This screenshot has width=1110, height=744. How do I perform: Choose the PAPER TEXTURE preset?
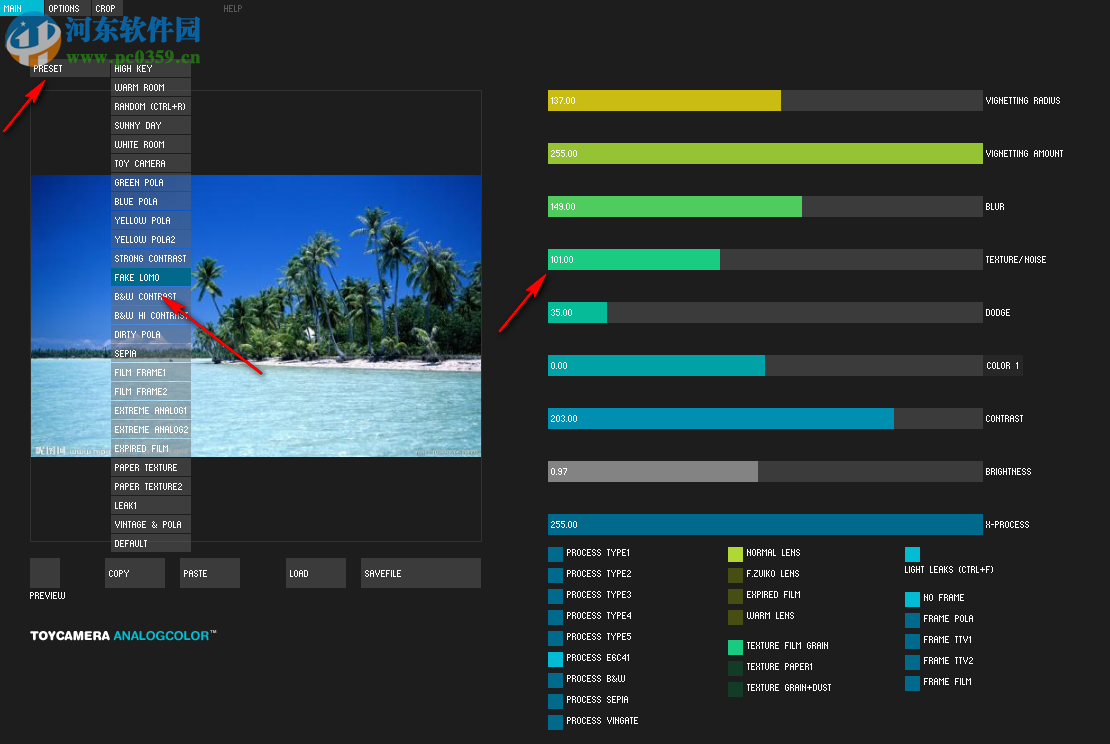pos(151,468)
